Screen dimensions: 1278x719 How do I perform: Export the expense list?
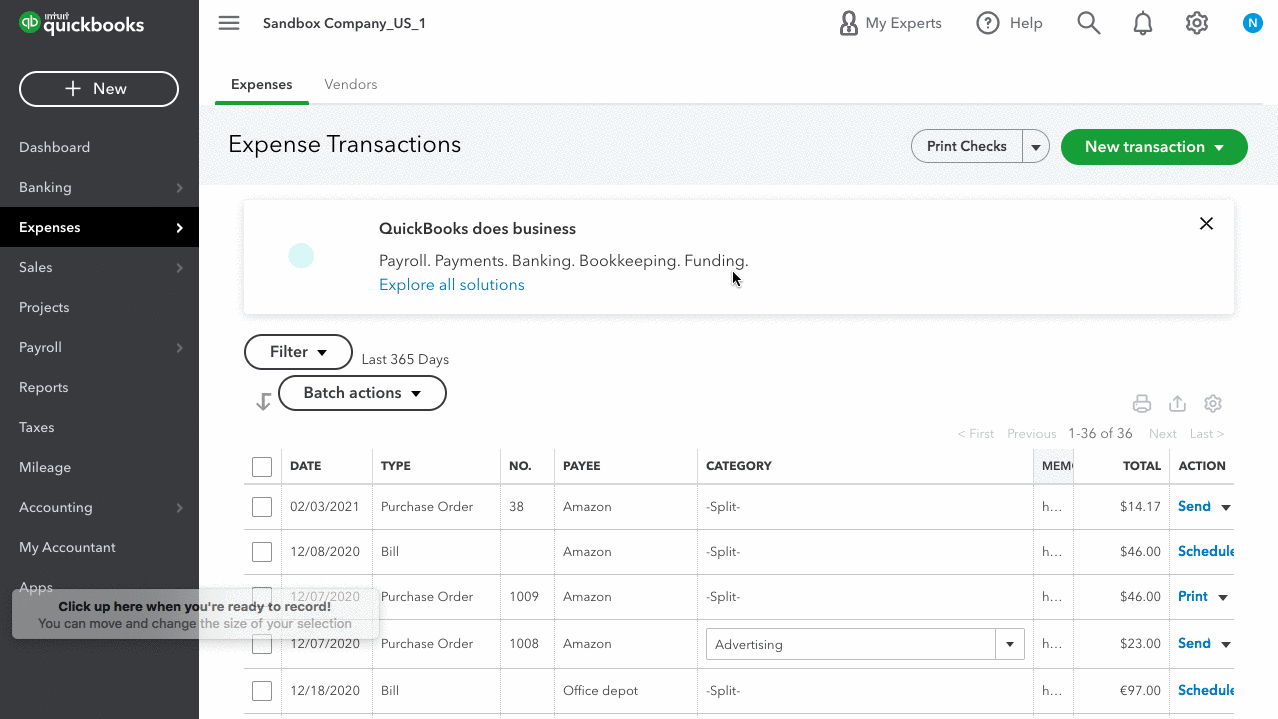[x=1177, y=404]
